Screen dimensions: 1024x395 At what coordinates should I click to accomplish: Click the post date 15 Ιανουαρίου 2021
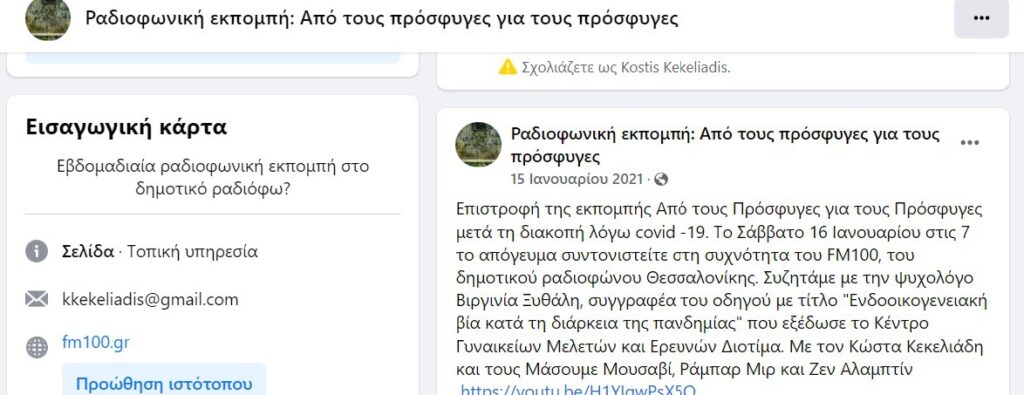(x=577, y=180)
